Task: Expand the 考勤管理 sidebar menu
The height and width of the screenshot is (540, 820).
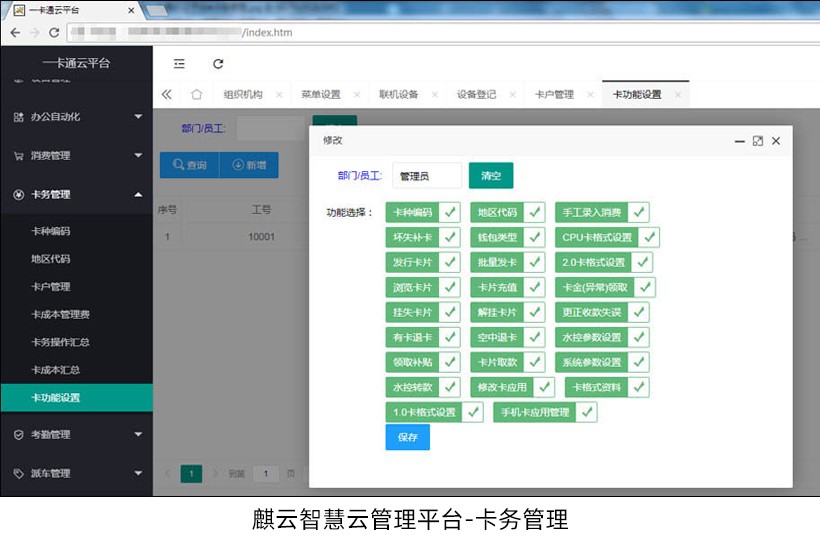Action: [x=76, y=435]
